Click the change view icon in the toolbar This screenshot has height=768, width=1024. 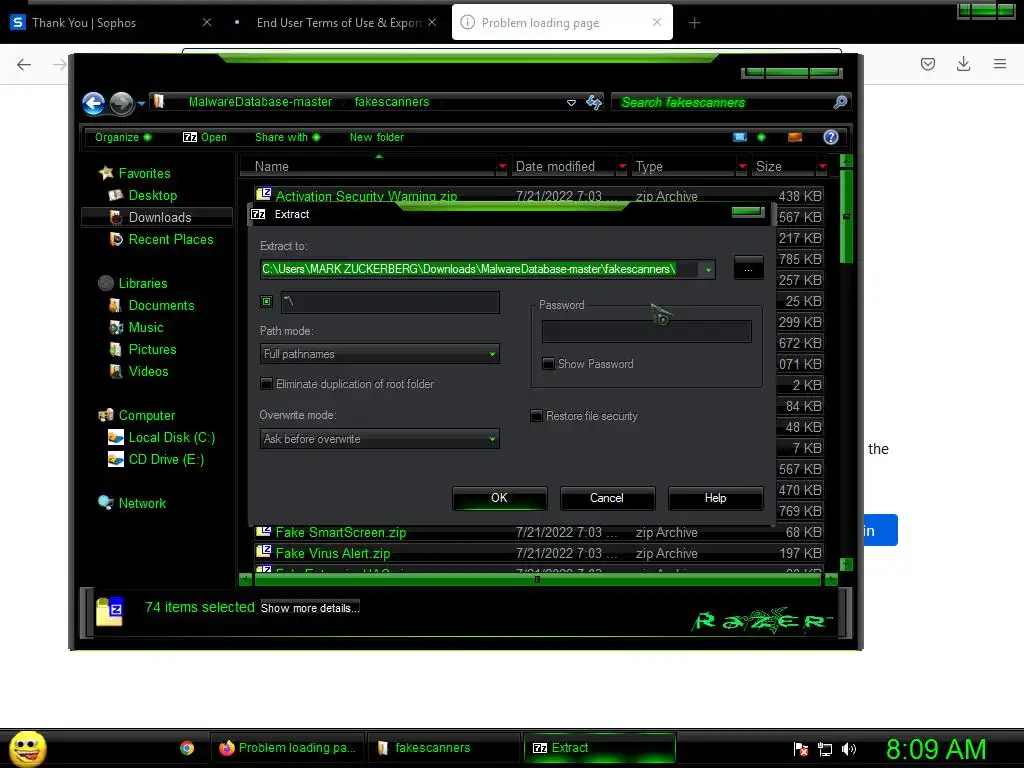coord(740,137)
